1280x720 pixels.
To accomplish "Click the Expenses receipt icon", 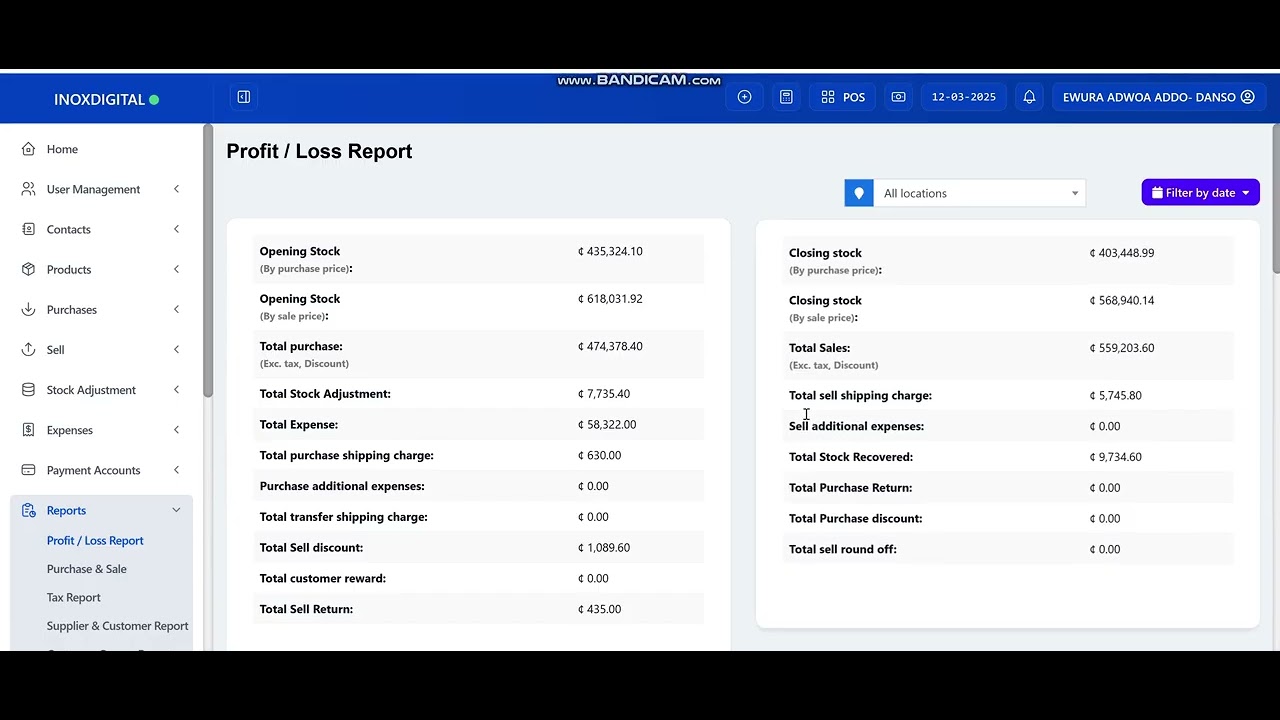I will (x=28, y=430).
